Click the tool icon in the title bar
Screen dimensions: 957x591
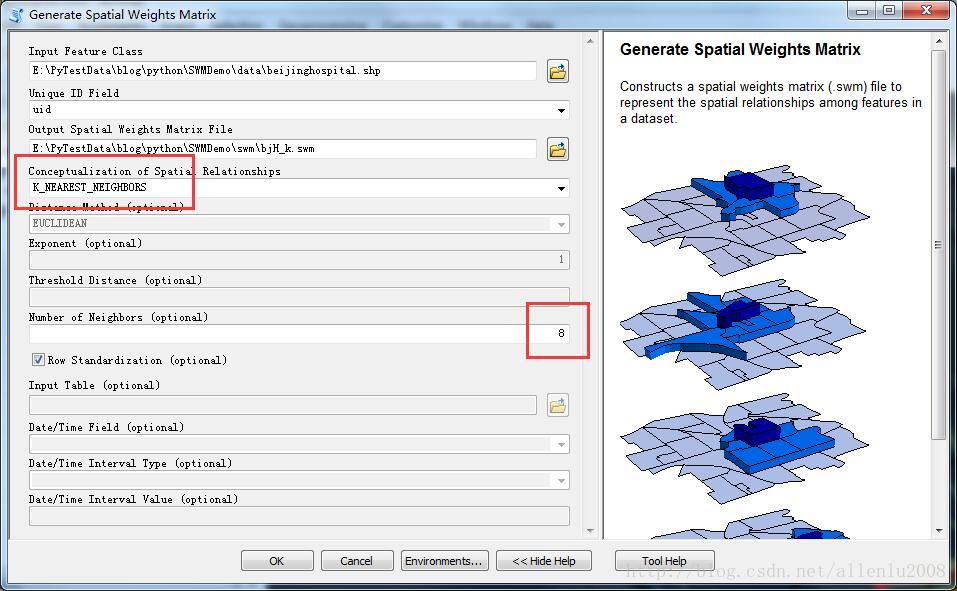[x=15, y=15]
